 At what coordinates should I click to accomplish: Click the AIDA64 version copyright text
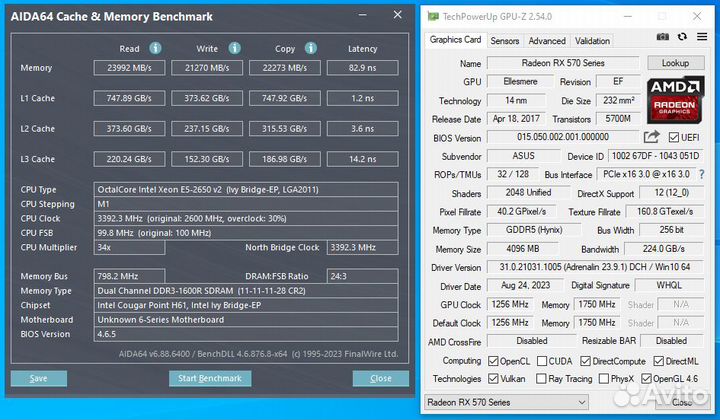point(259,354)
